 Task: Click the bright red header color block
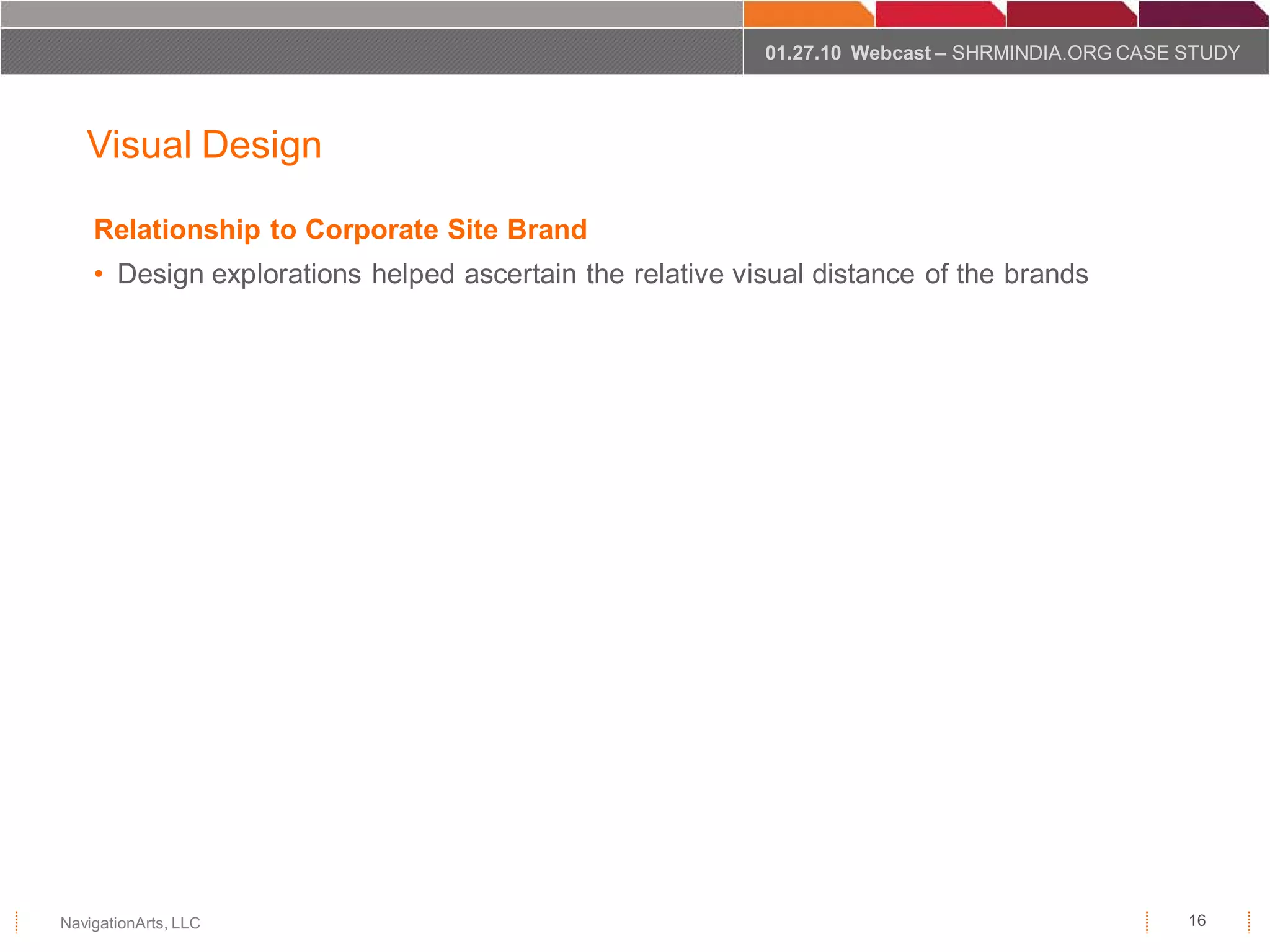click(940, 14)
